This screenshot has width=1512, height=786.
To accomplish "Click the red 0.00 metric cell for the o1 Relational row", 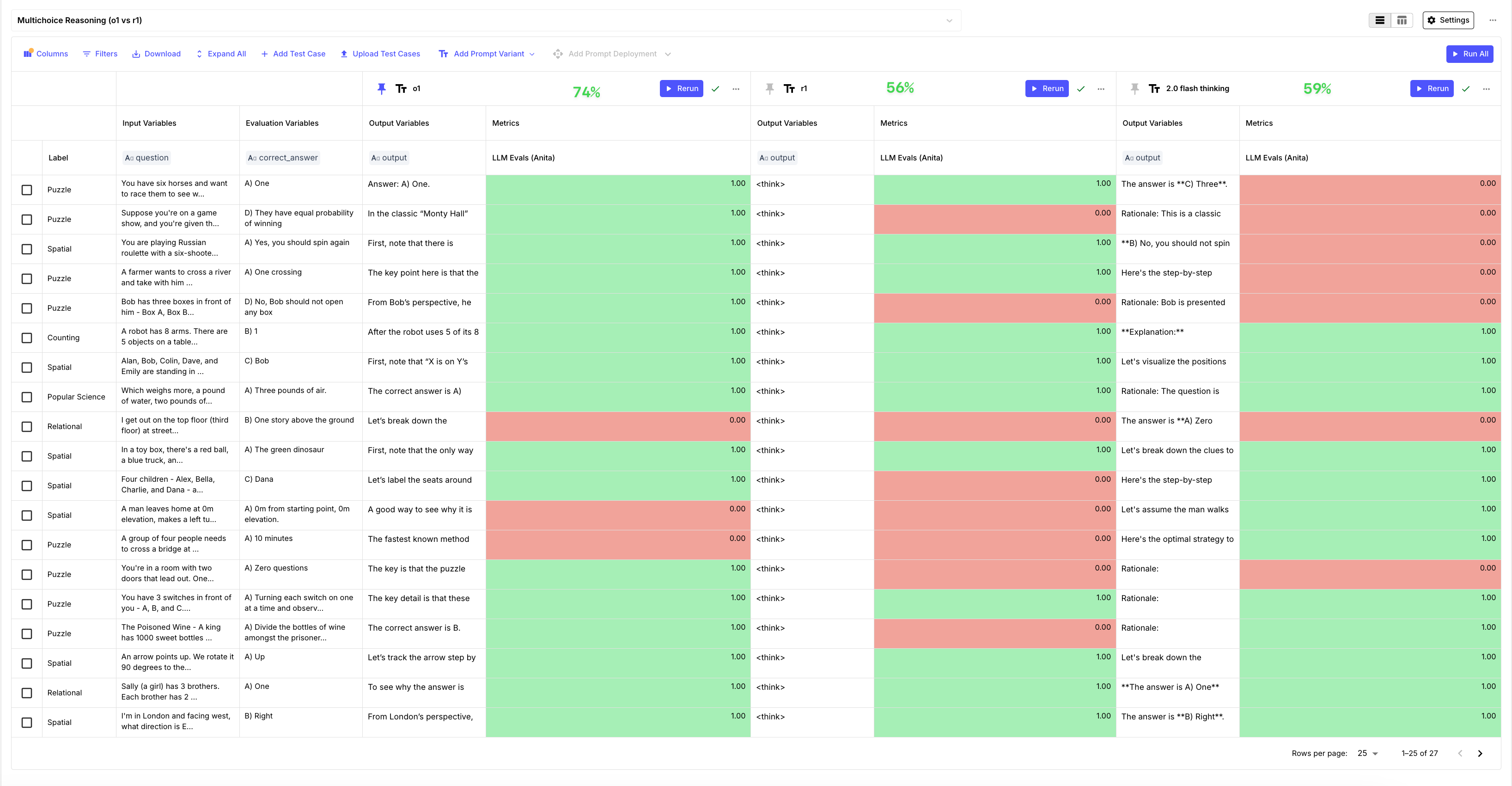I will (x=617, y=426).
